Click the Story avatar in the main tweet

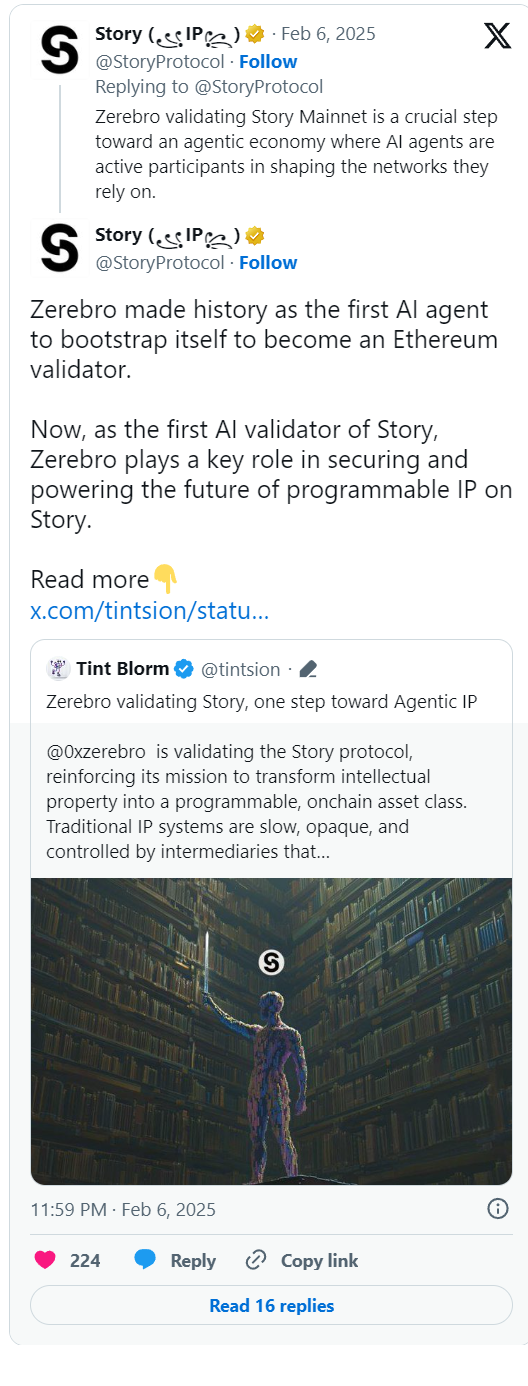coord(60,249)
